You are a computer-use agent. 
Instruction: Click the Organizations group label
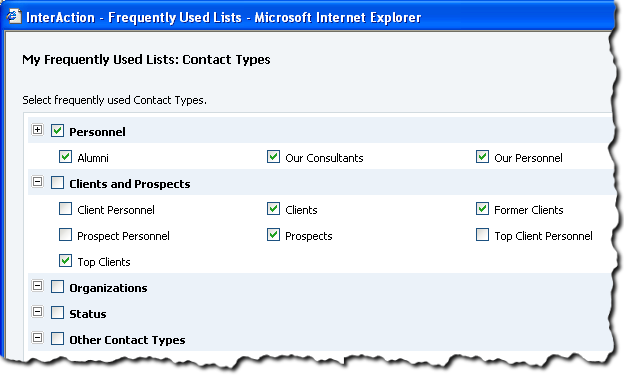pos(108,288)
